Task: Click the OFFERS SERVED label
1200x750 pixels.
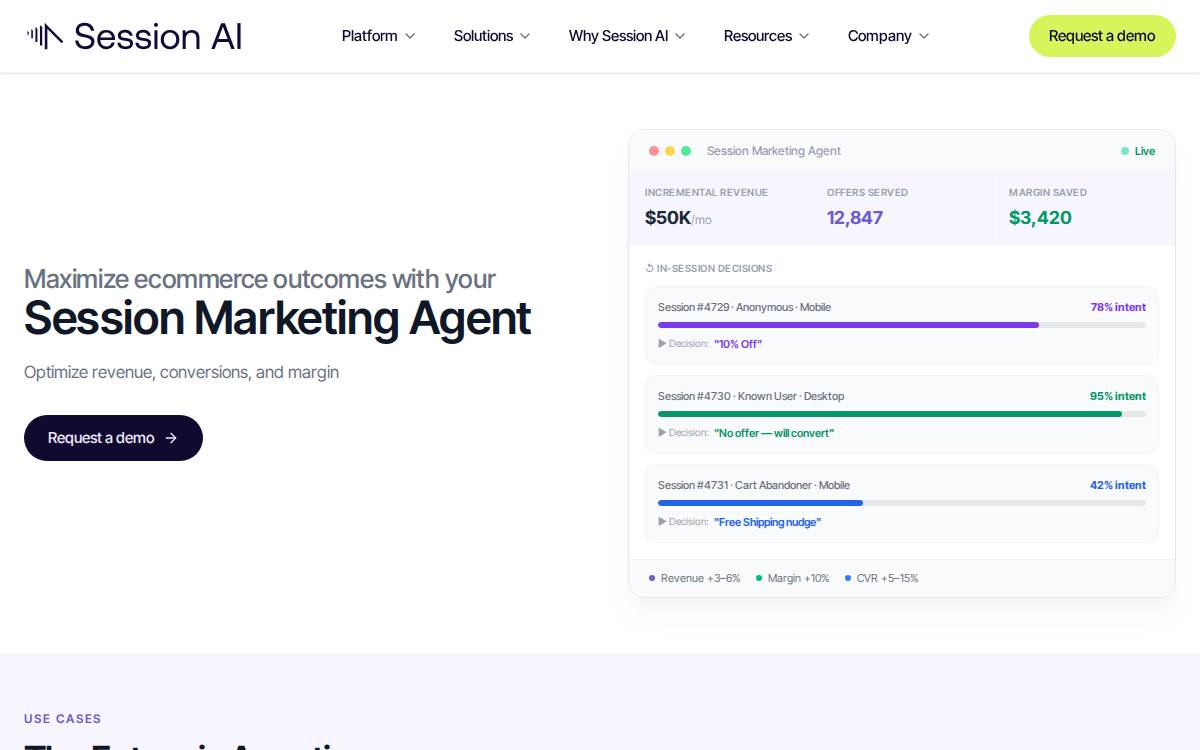Action: pyautogui.click(x=867, y=192)
